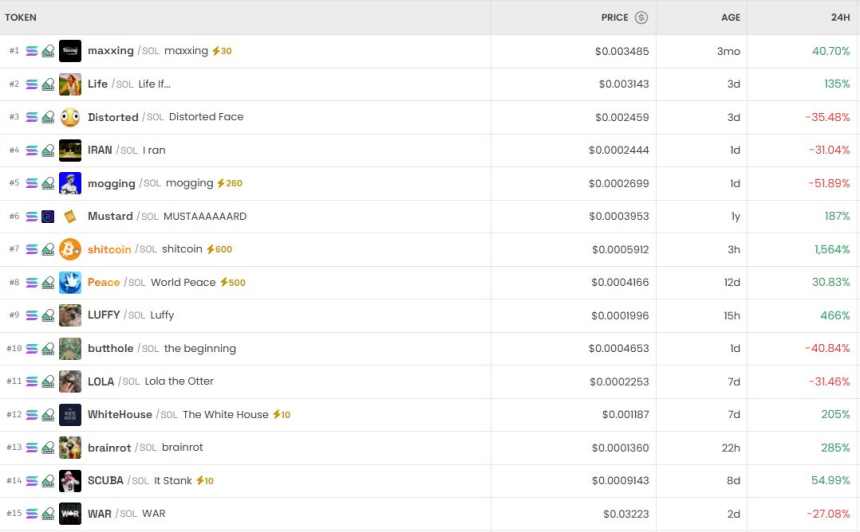Click the Mustard token logo

point(70,216)
